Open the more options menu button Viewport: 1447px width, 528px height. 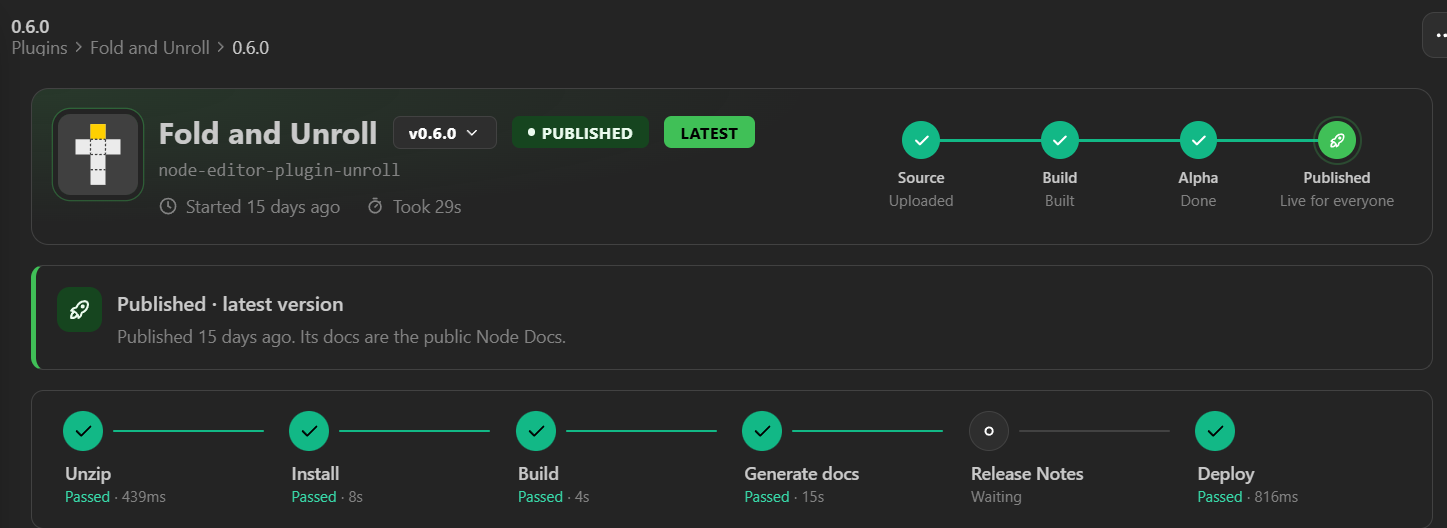pos(1436,35)
